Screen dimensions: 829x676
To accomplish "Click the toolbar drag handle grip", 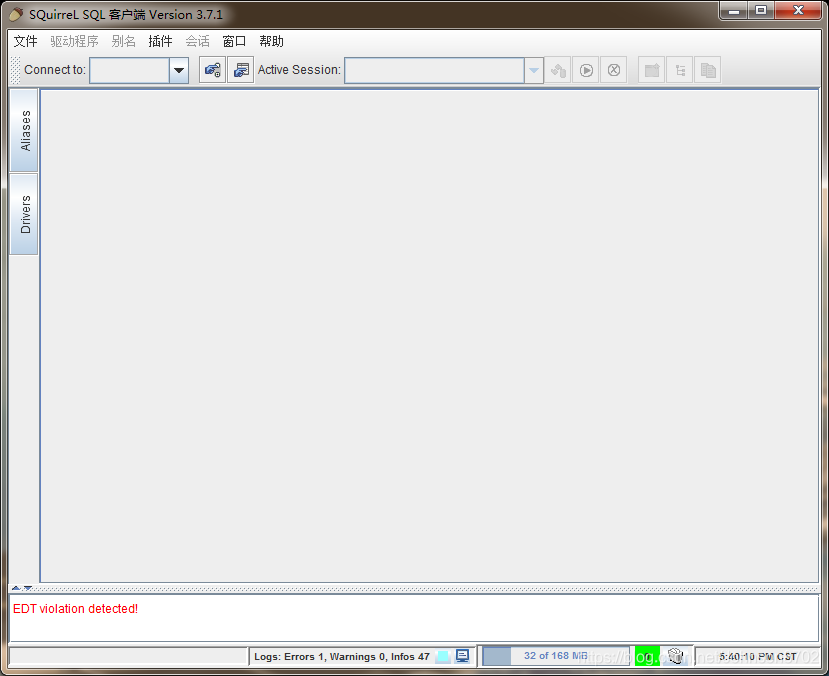I will [15, 70].
